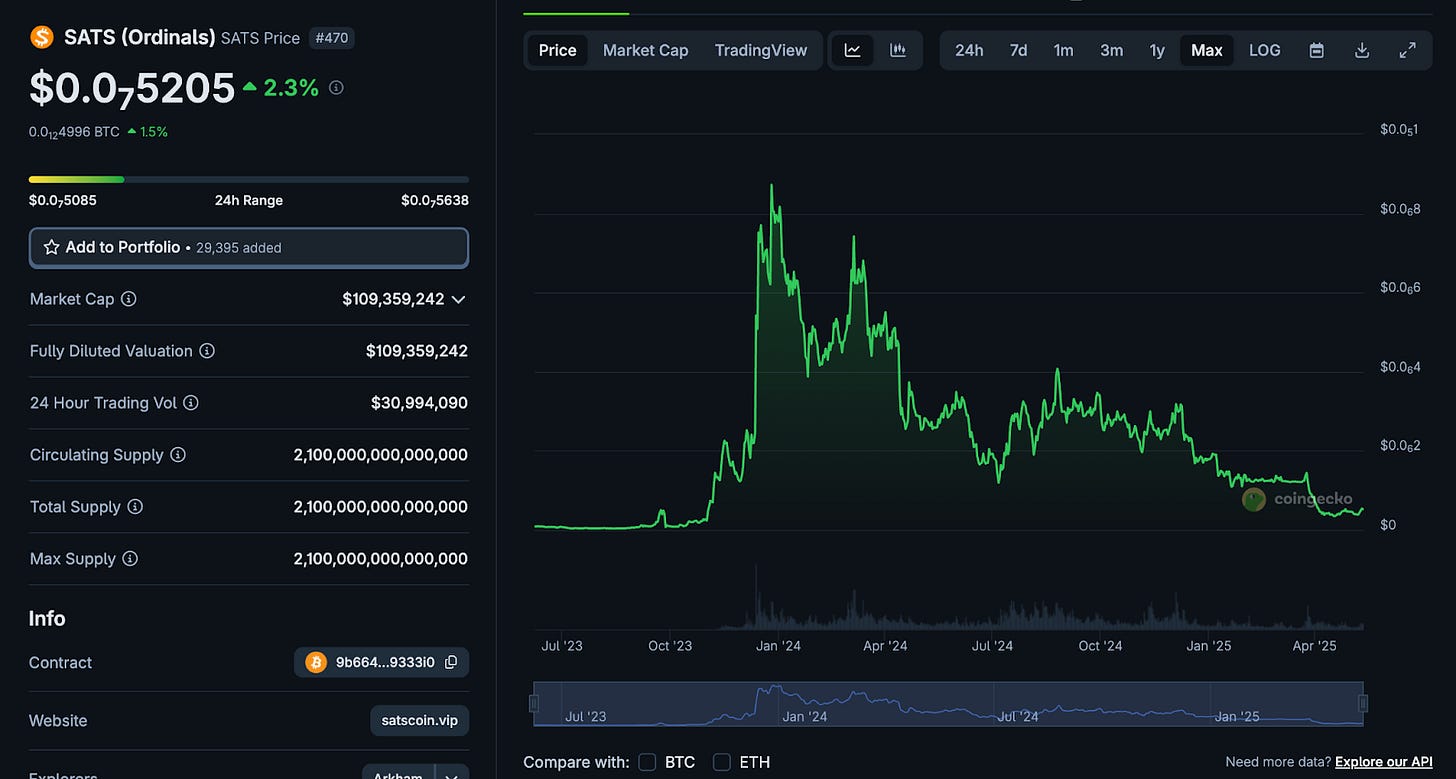1456x779 pixels.
Task: Click the right handle of the range navigator
Action: pos(1361,704)
